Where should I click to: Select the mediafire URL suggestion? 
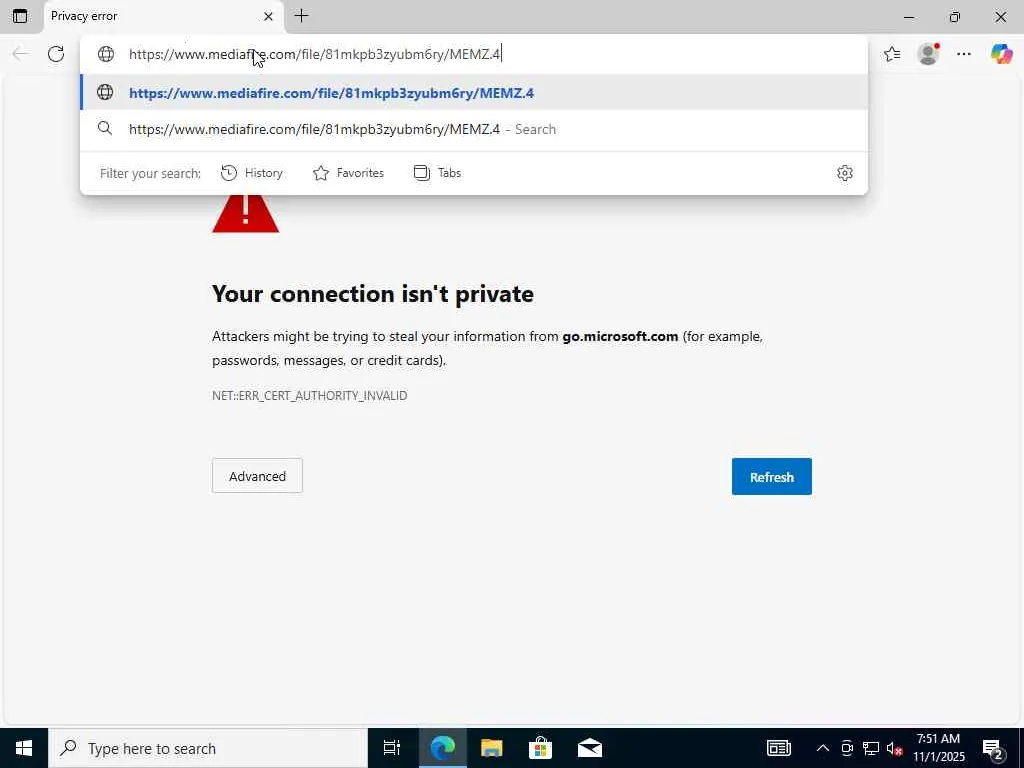pos(473,93)
